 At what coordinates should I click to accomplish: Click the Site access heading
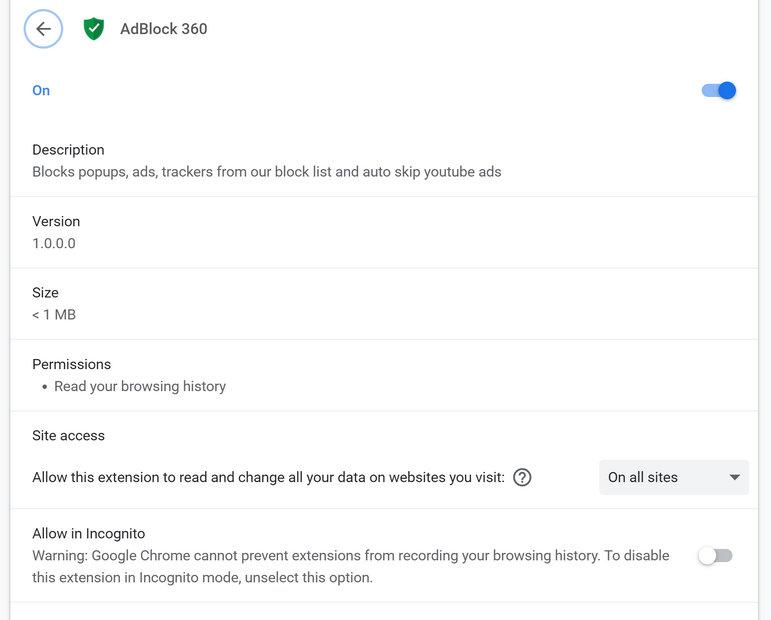pos(68,436)
